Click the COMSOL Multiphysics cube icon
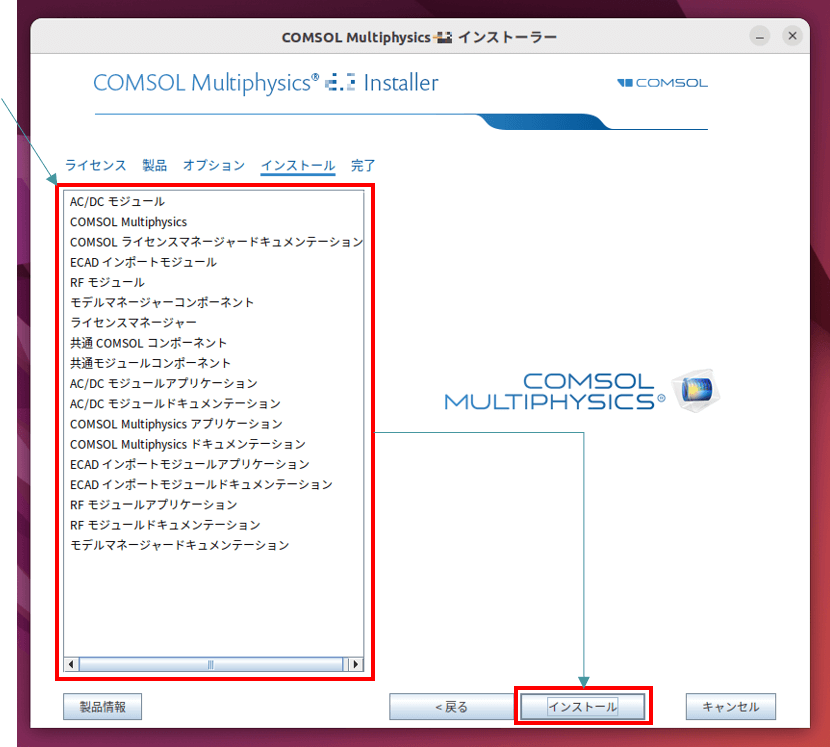The image size is (830, 747). pos(696,391)
